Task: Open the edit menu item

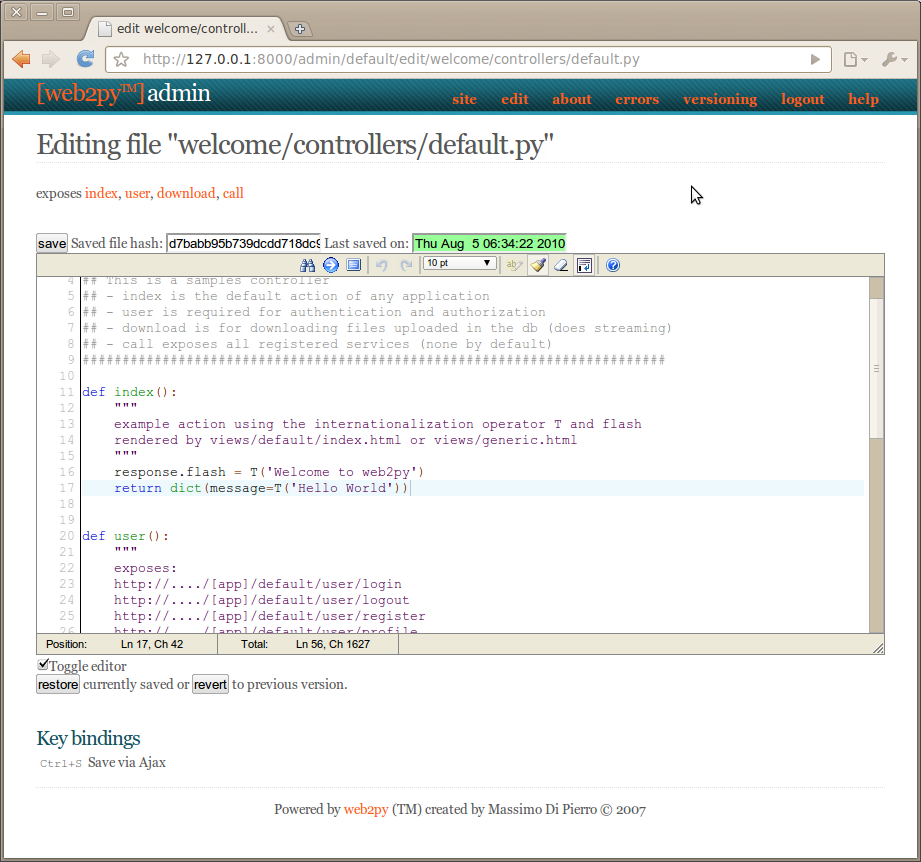Action: coord(515,99)
